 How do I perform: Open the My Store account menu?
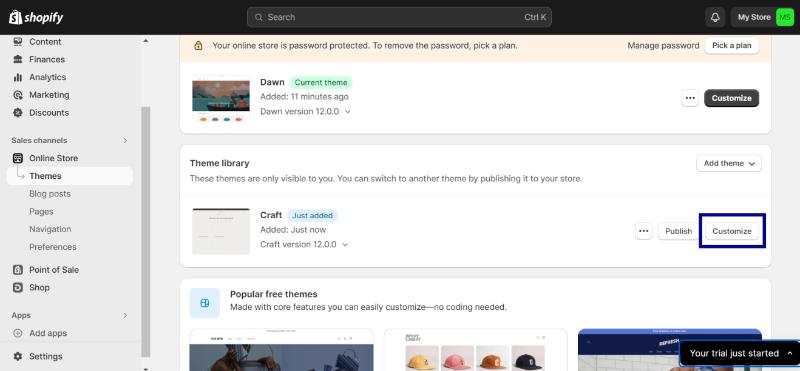coord(762,17)
